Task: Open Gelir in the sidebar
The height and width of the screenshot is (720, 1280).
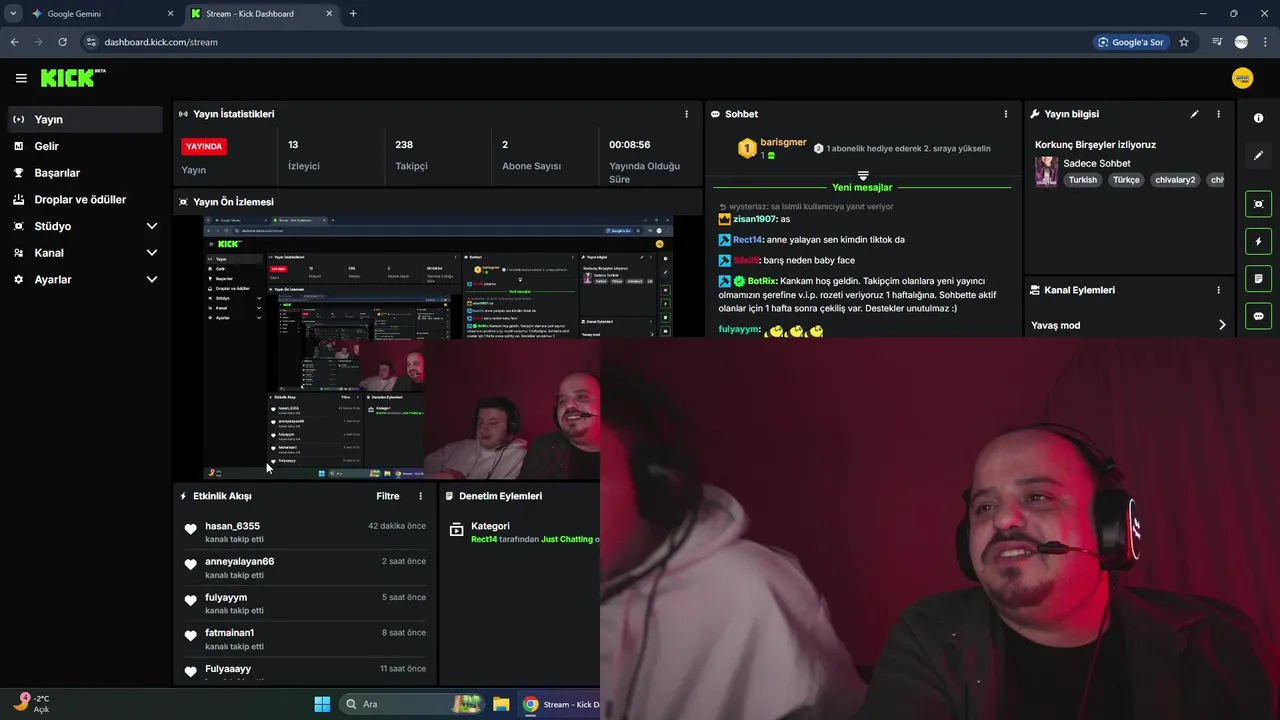Action: [x=85, y=146]
